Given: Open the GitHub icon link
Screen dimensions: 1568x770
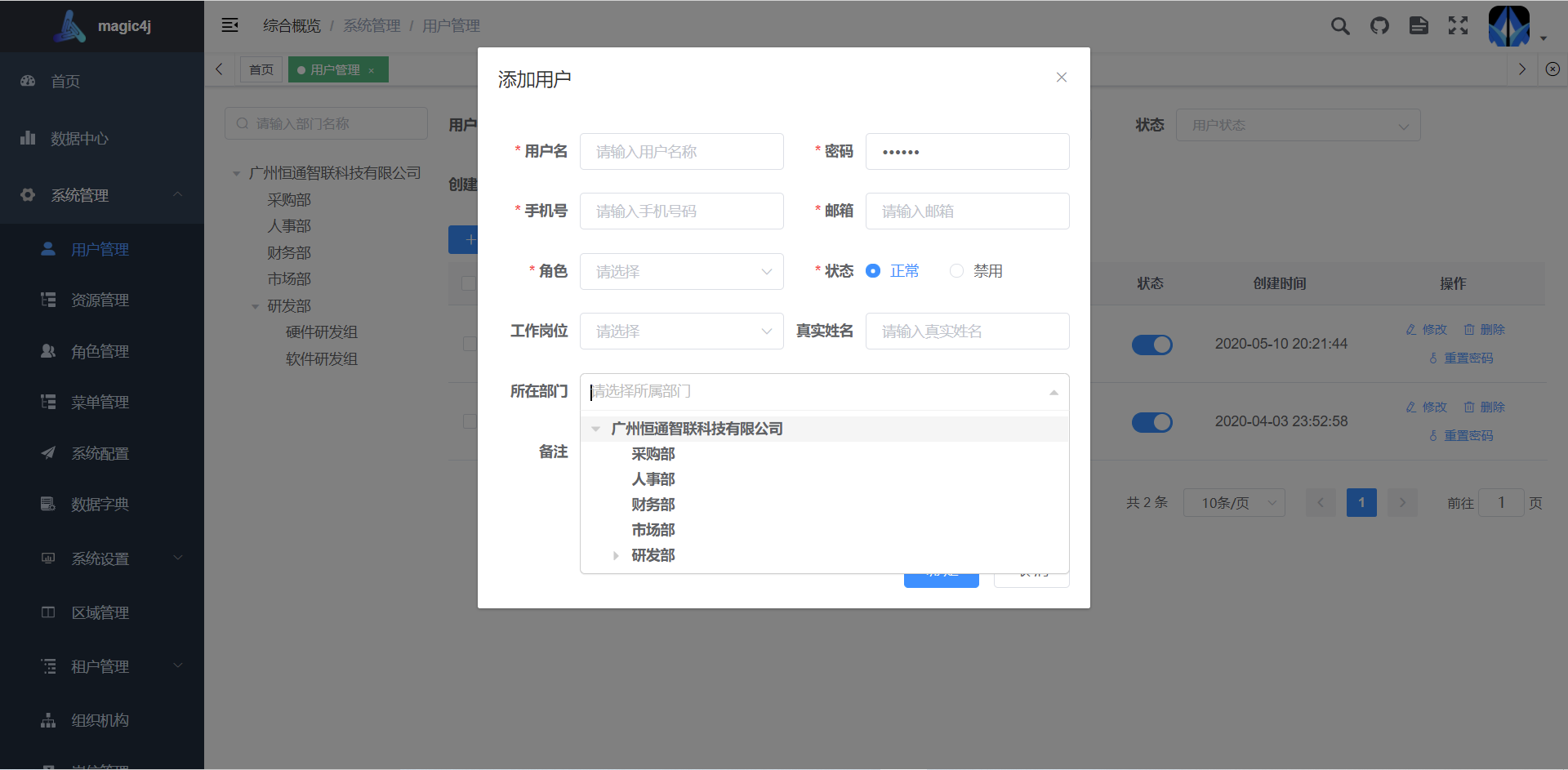Looking at the screenshot, I should (x=1379, y=26).
